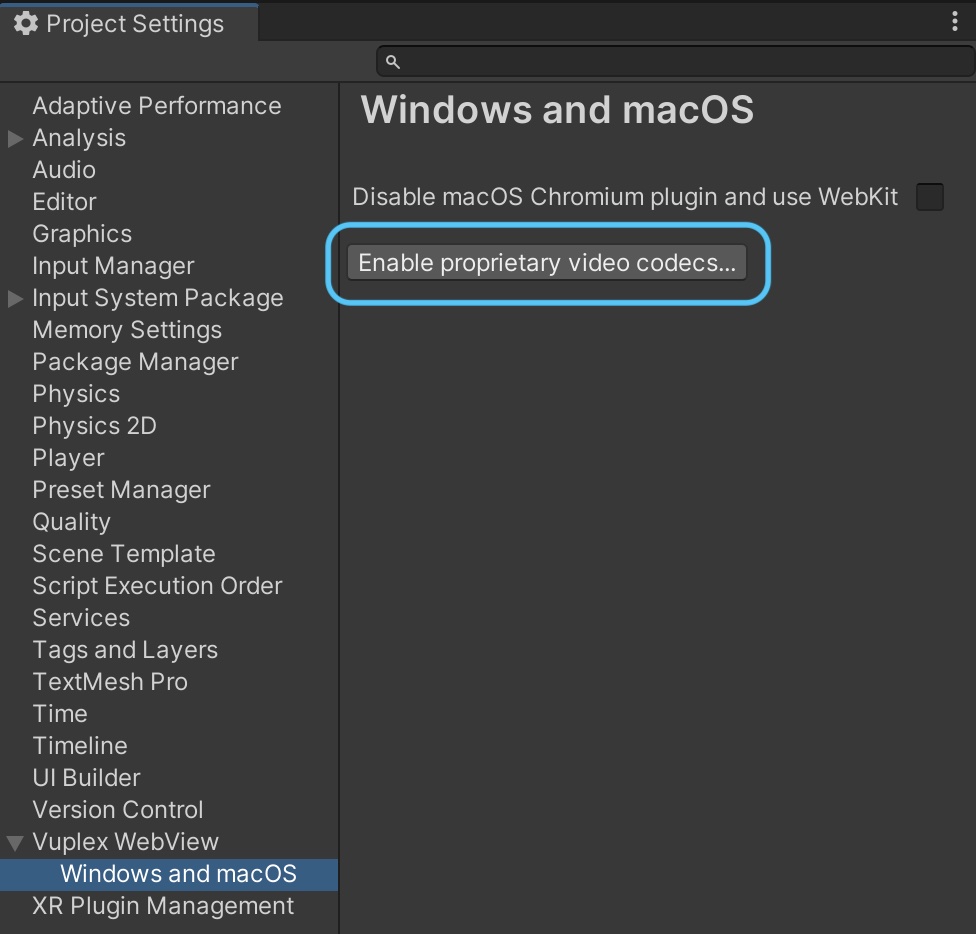The height and width of the screenshot is (934, 976).
Task: Open XR Plugin Management settings
Action: [163, 906]
